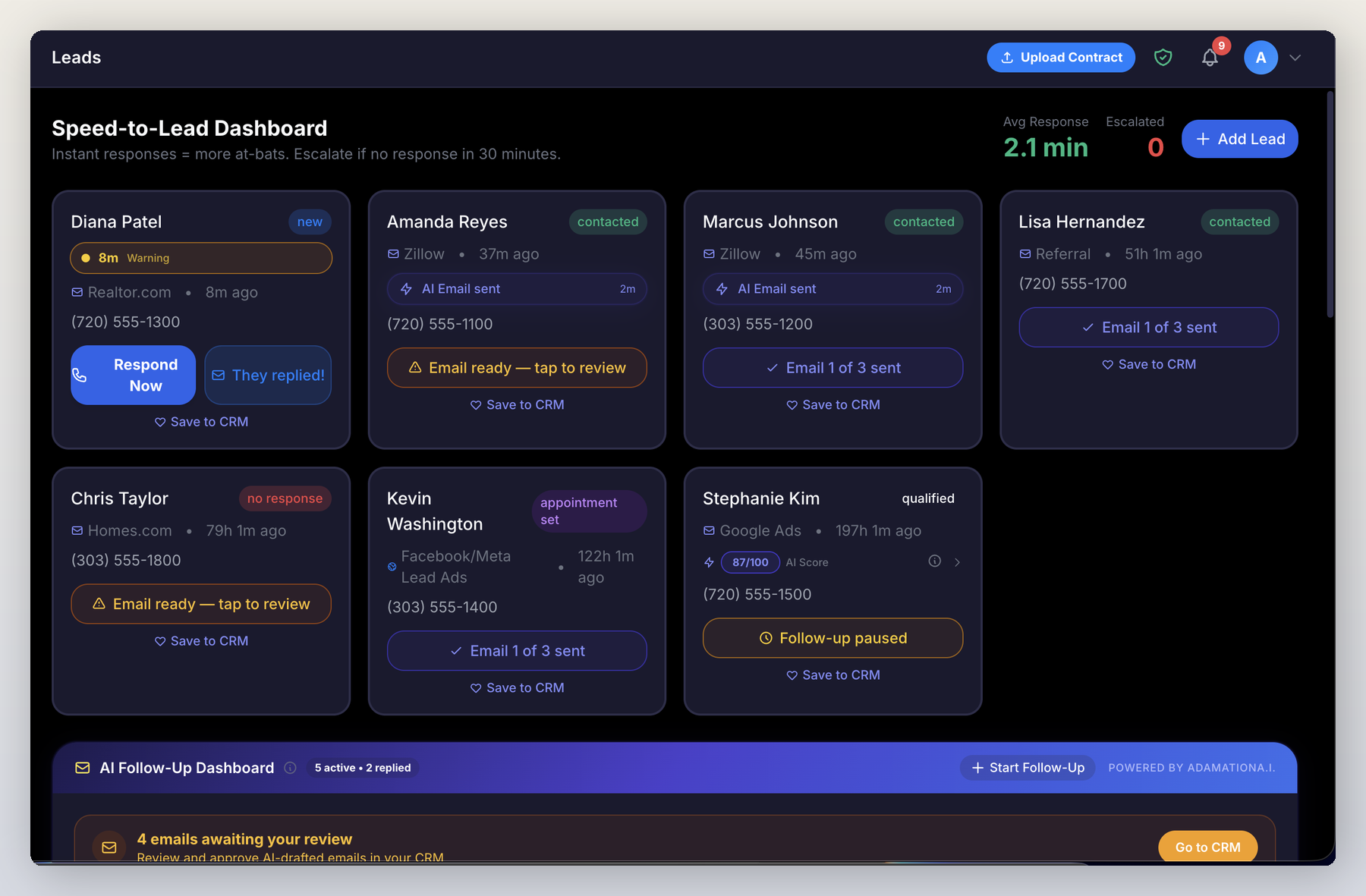Upload a contract

coord(1060,57)
